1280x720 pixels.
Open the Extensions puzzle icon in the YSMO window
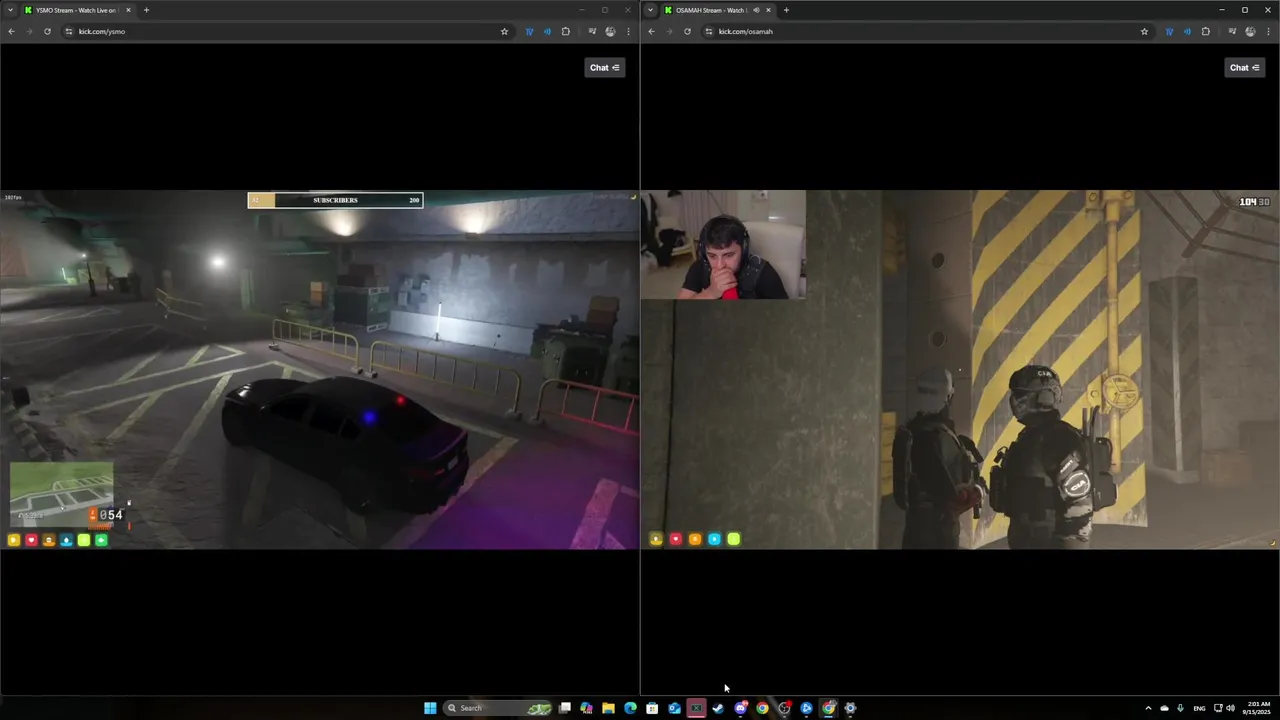click(x=565, y=31)
